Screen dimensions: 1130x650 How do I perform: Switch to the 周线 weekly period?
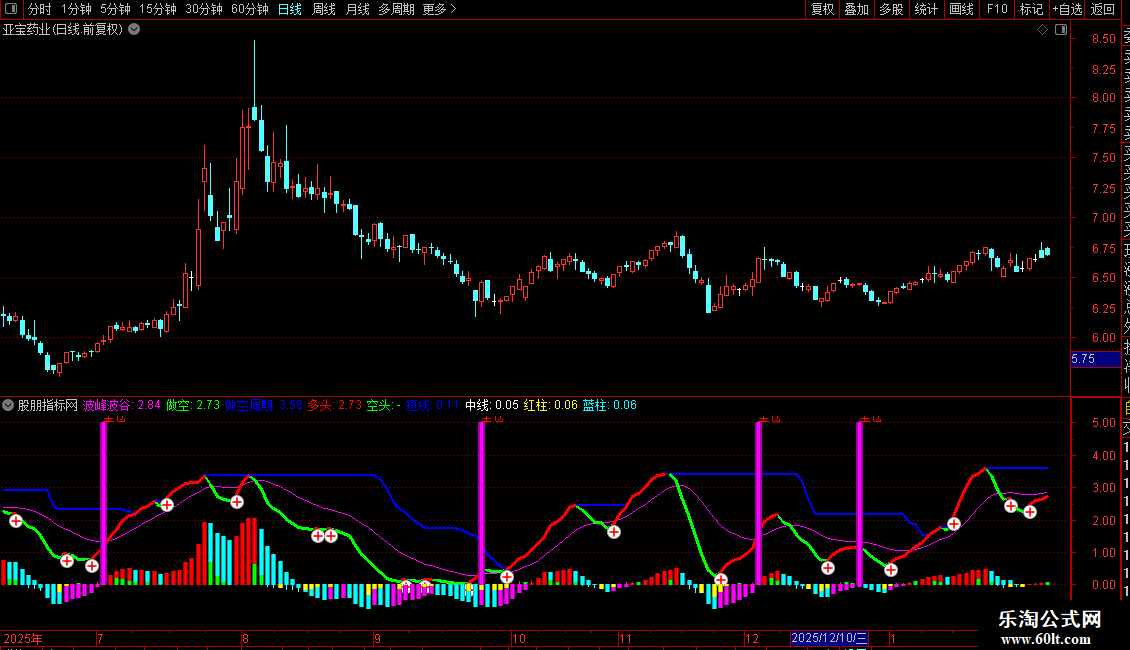point(324,9)
